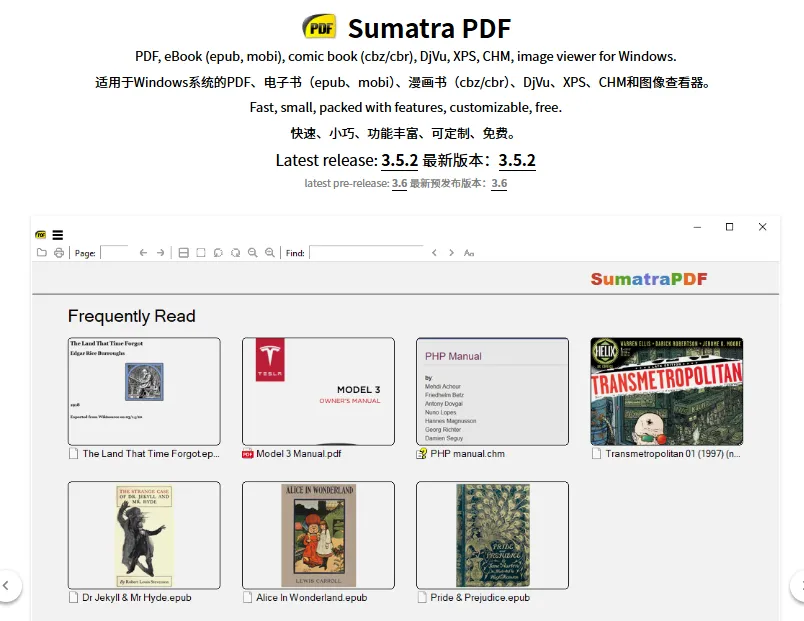Screen dimensions: 804x621
Task: Select single page layout icon
Action: pyautogui.click(x=201, y=252)
